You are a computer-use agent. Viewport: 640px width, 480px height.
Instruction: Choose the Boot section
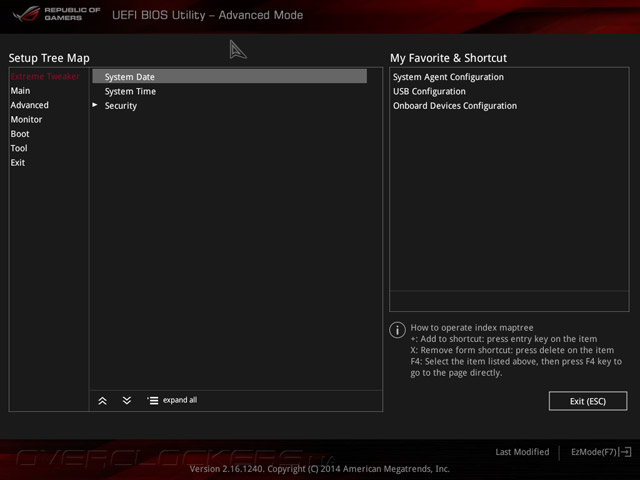pos(20,134)
